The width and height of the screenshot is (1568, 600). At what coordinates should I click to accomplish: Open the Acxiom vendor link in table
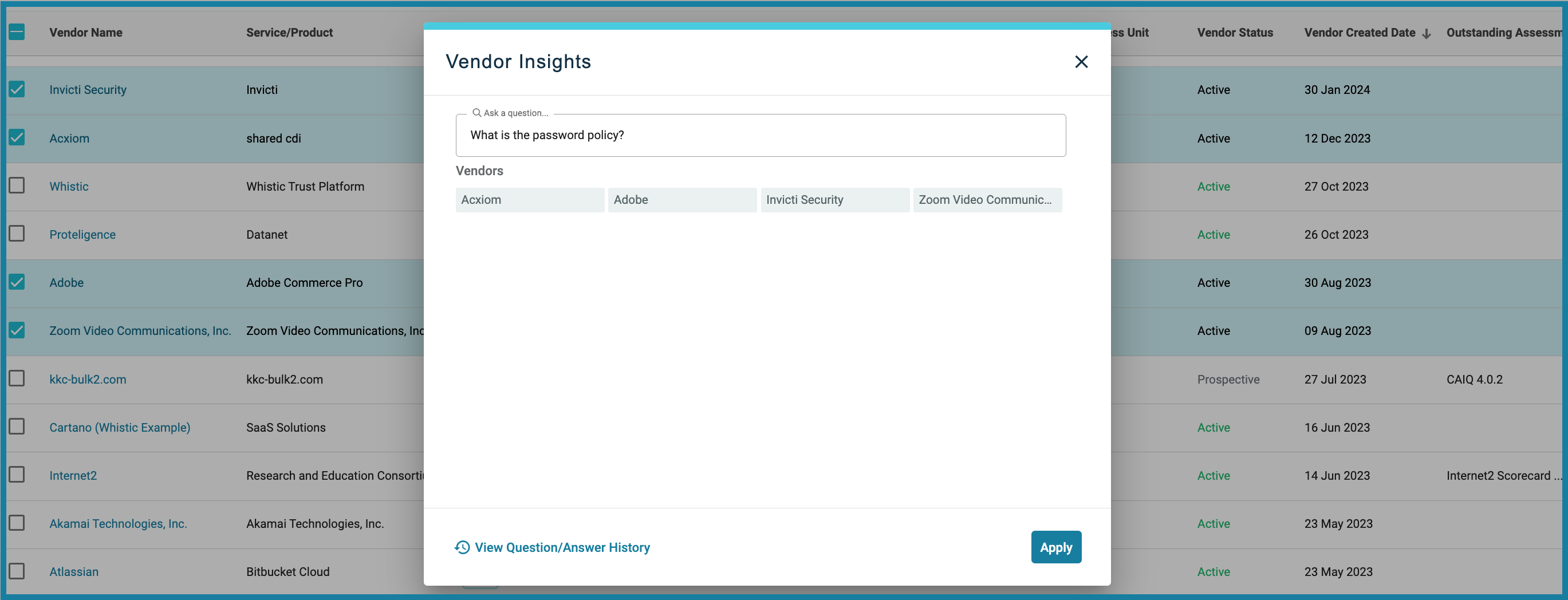click(x=69, y=138)
